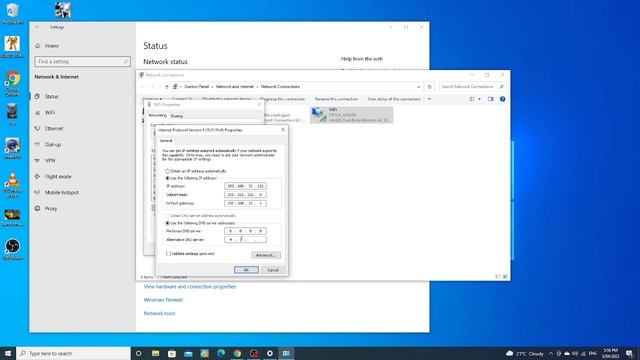The image size is (640, 360).
Task: Select the WiFi adapter in Network Connections
Action: [x=351, y=115]
